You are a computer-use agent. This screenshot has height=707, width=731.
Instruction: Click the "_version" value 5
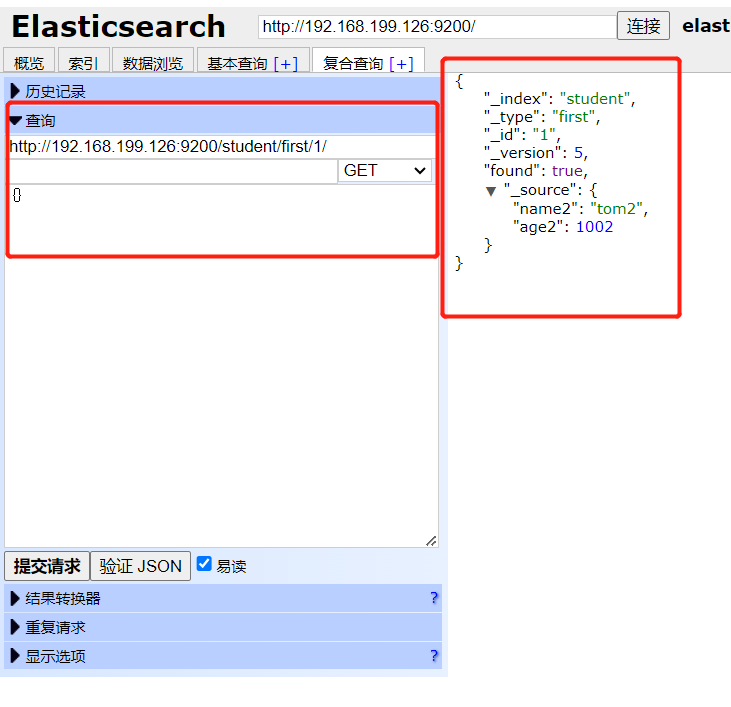(x=579, y=153)
